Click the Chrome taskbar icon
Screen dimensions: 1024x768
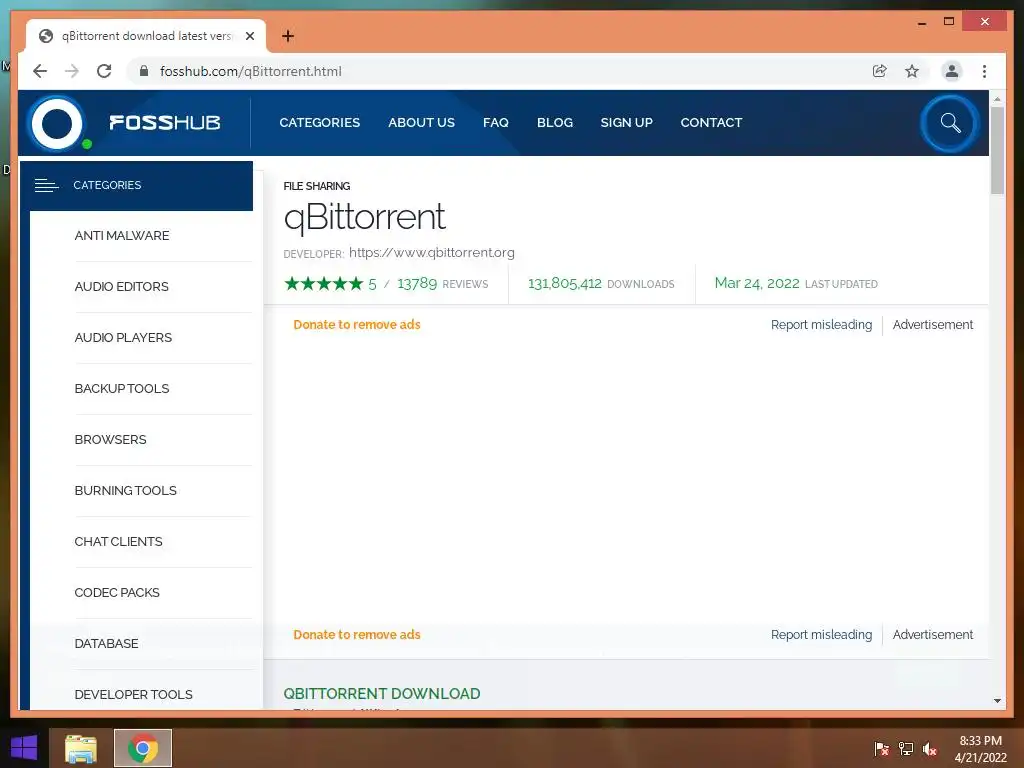142,748
